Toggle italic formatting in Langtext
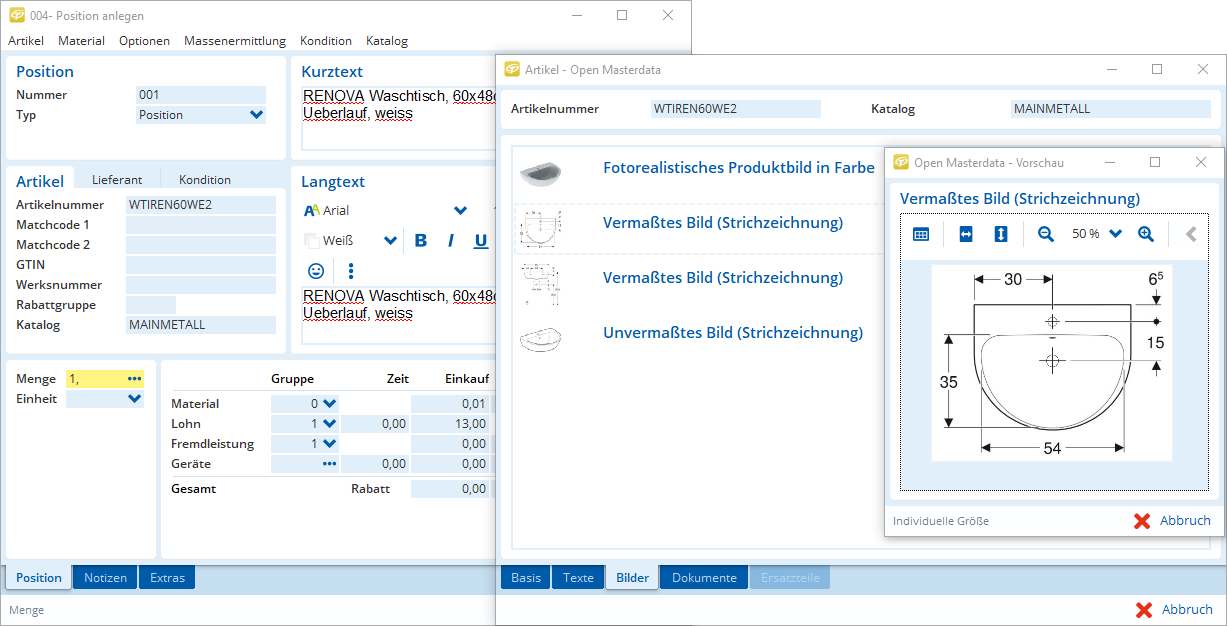 click(x=451, y=241)
